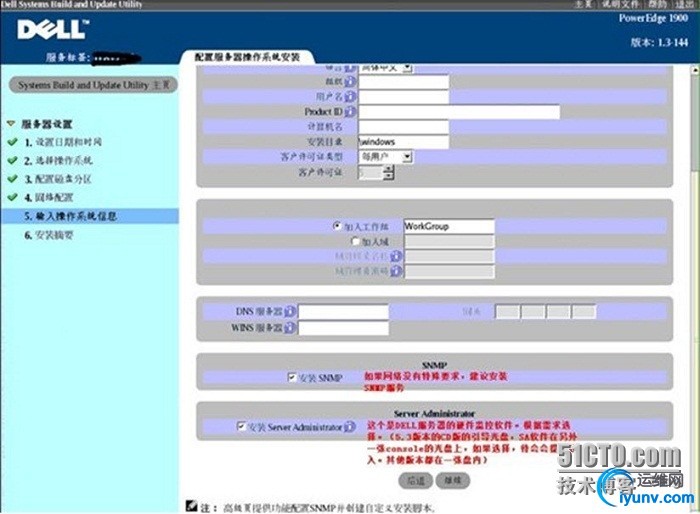
Task: Open 主页 in the top menu
Action: (x=583, y=4)
